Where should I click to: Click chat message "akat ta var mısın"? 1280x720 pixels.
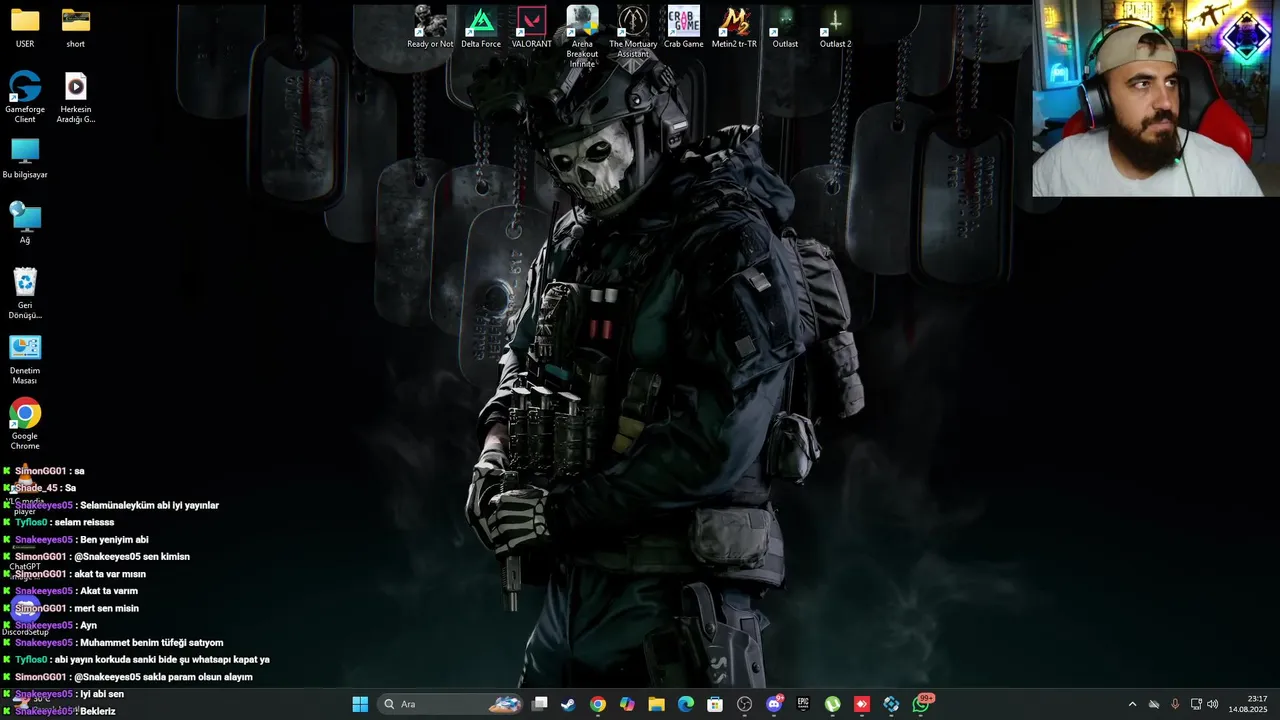[x=110, y=574]
